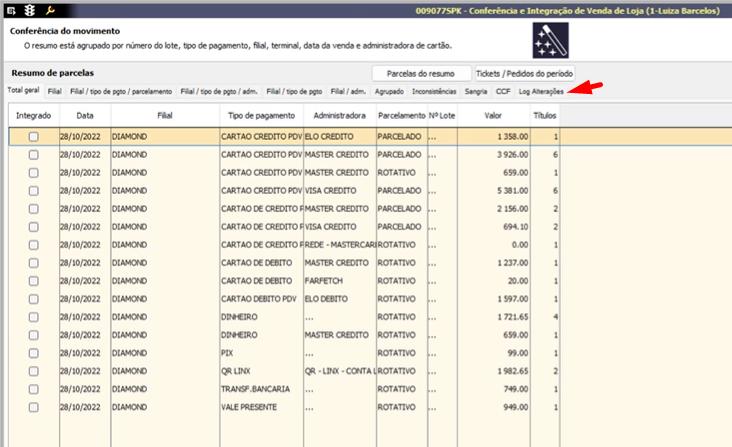The width and height of the screenshot is (732, 447).
Task: Tick Integrado checkbox for ELO CREDITO row
Action: [34, 136]
